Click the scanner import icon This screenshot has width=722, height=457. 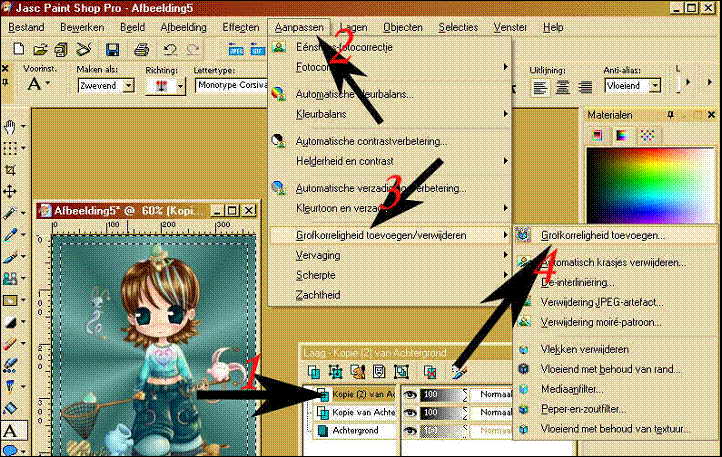point(84,49)
